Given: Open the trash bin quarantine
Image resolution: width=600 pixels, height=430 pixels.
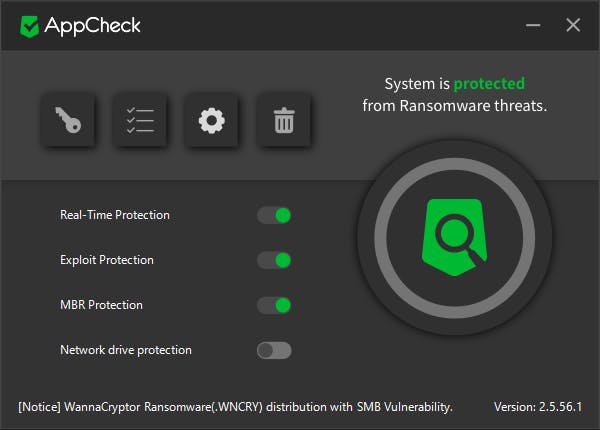Looking at the screenshot, I should tap(284, 121).
